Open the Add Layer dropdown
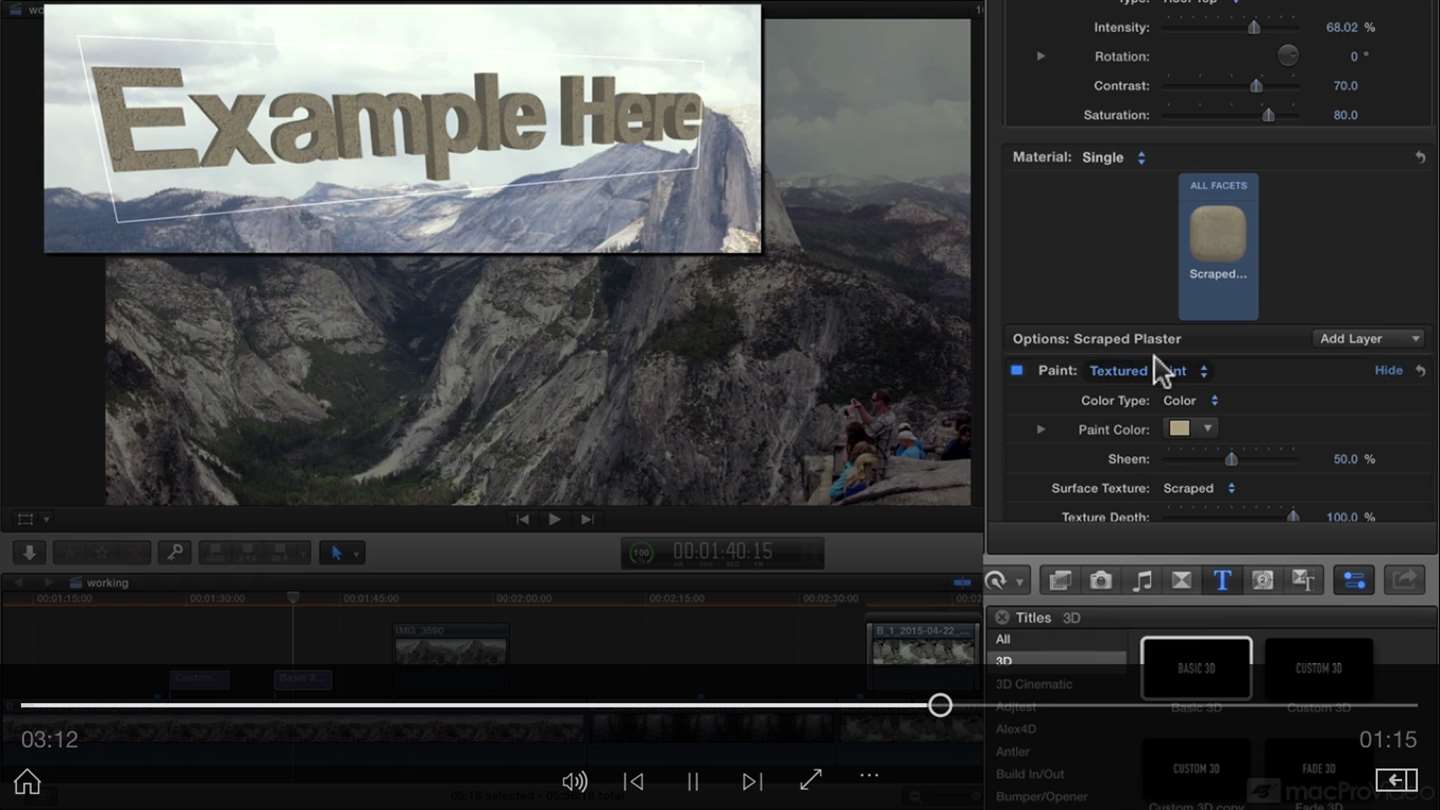 [x=1369, y=339]
